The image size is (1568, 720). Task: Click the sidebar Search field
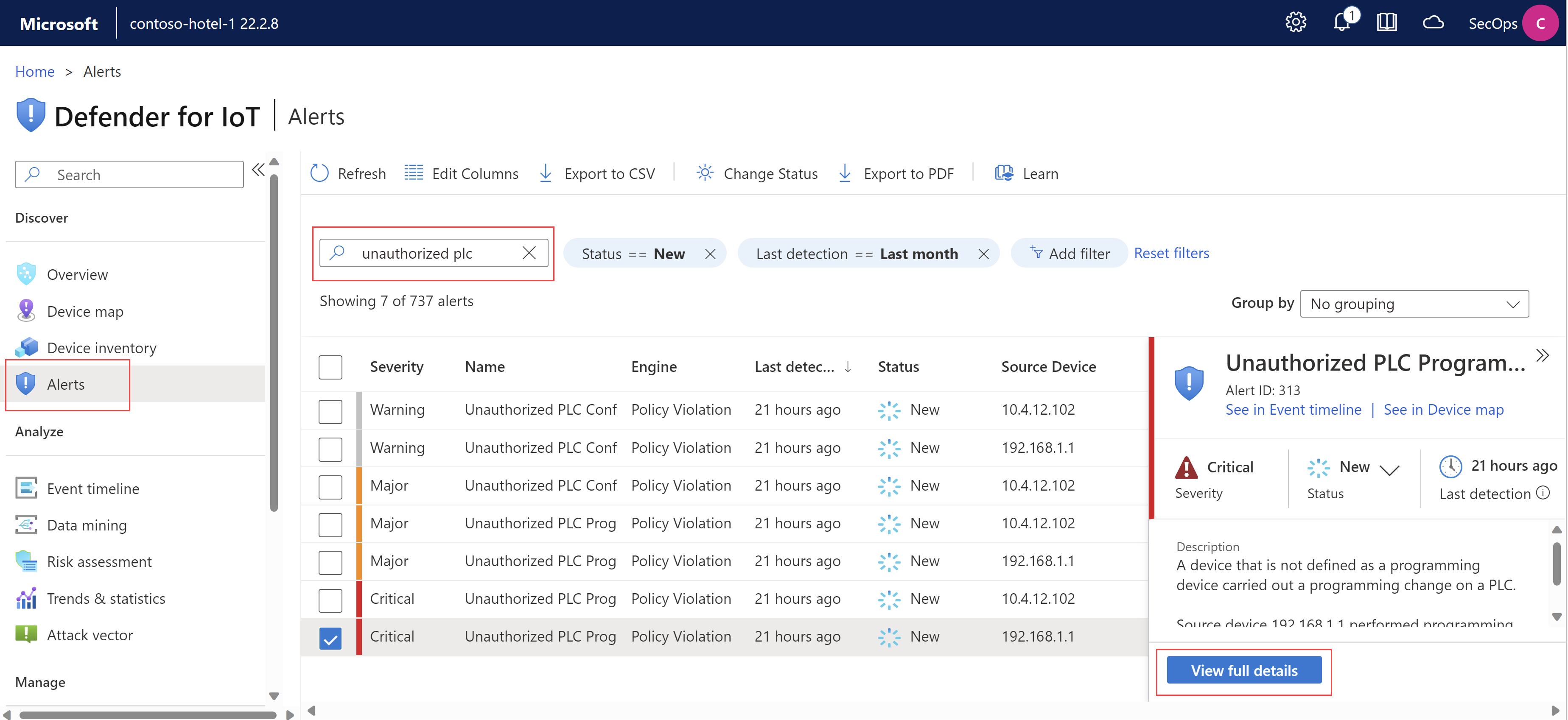[x=129, y=175]
